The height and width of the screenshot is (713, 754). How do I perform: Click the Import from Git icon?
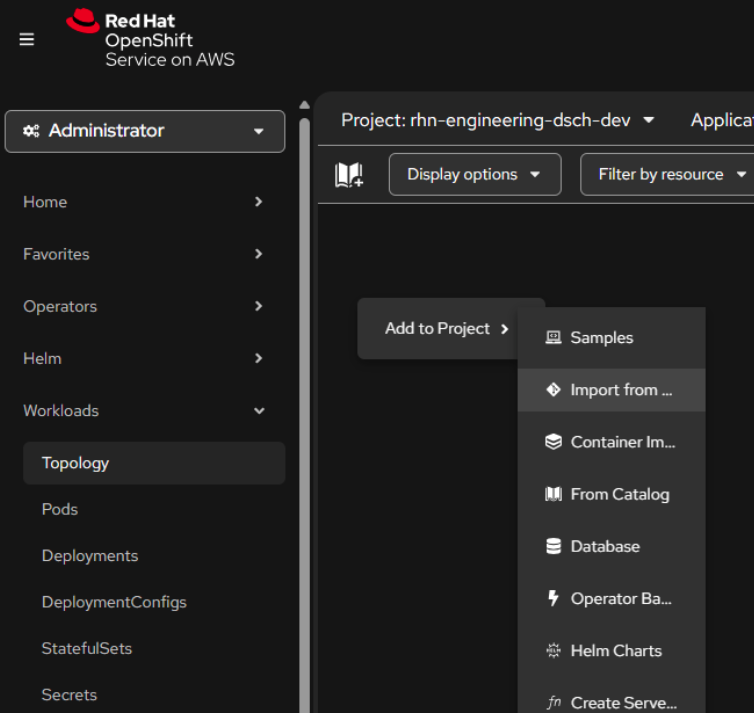(x=553, y=390)
